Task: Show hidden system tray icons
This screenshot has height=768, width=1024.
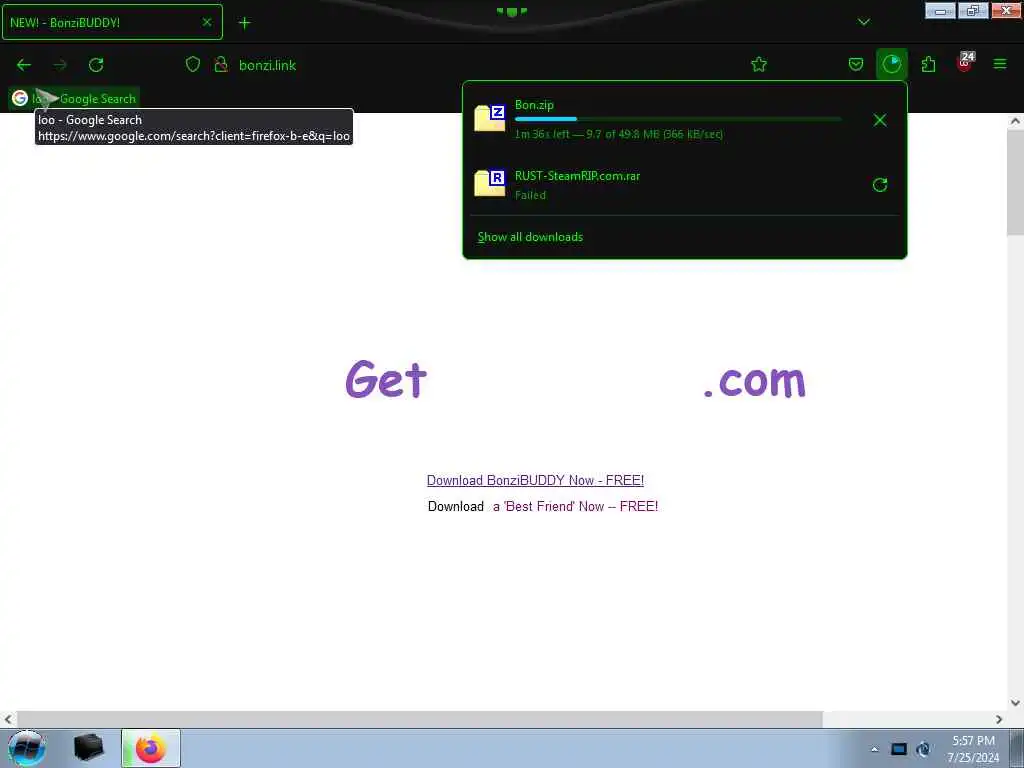Action: [874, 749]
